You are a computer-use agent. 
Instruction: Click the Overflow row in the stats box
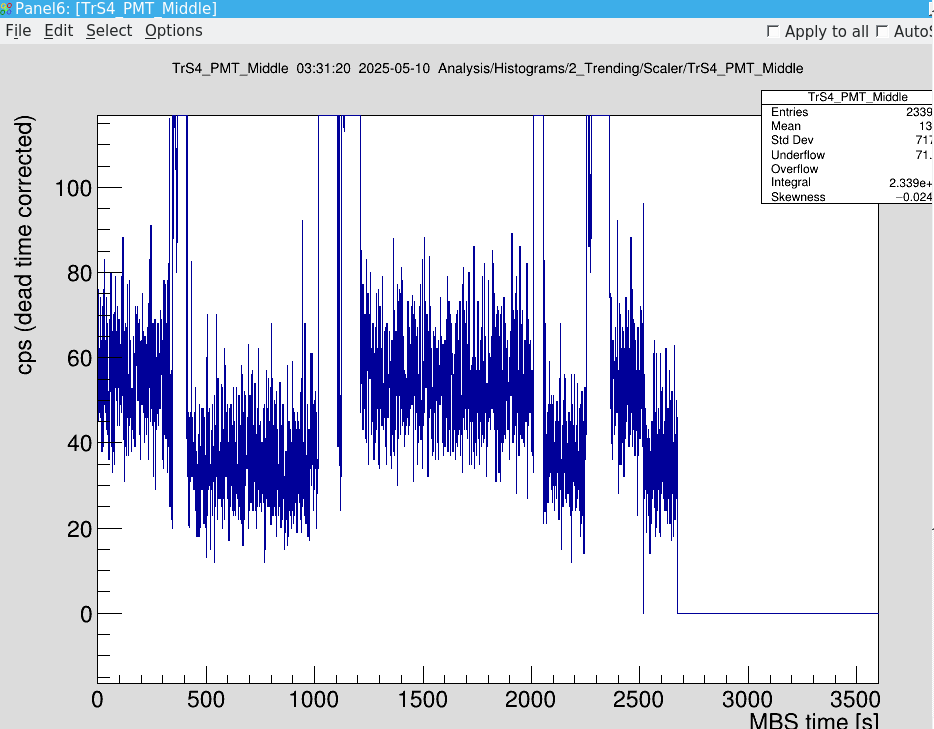coord(848,169)
